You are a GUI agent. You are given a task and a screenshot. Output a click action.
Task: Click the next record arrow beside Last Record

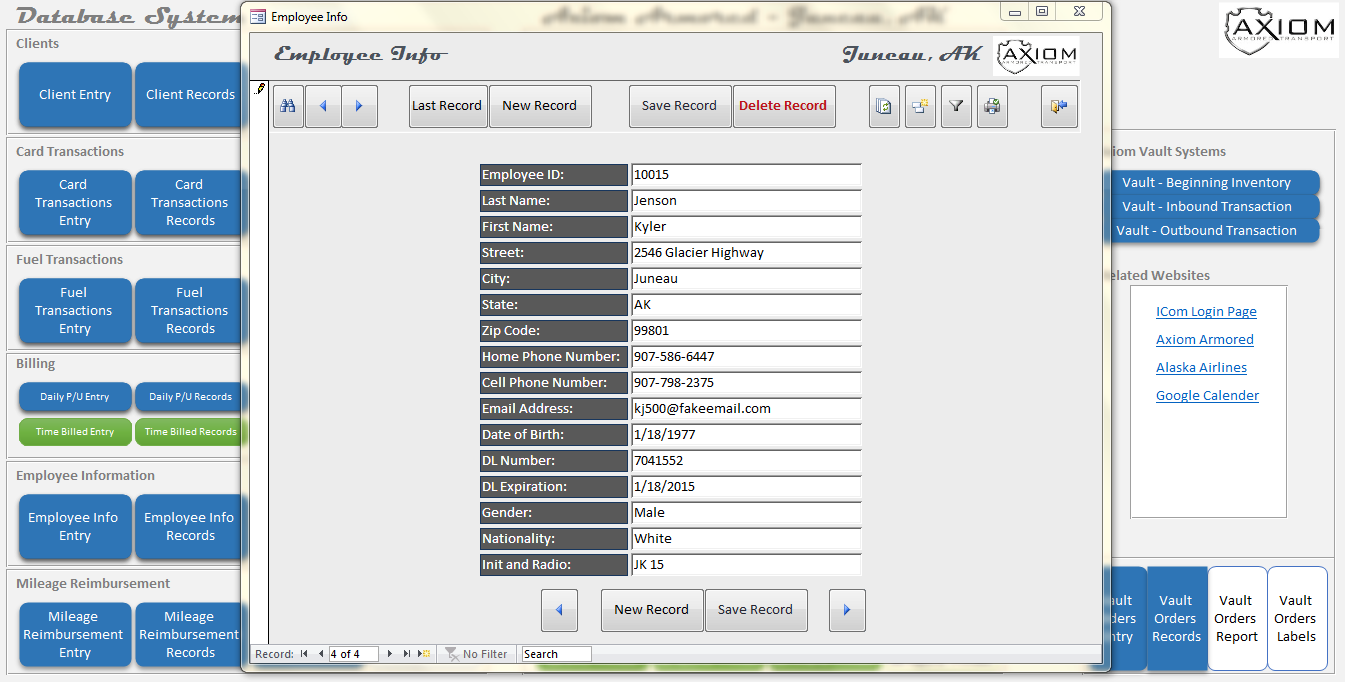pyautogui.click(x=359, y=106)
